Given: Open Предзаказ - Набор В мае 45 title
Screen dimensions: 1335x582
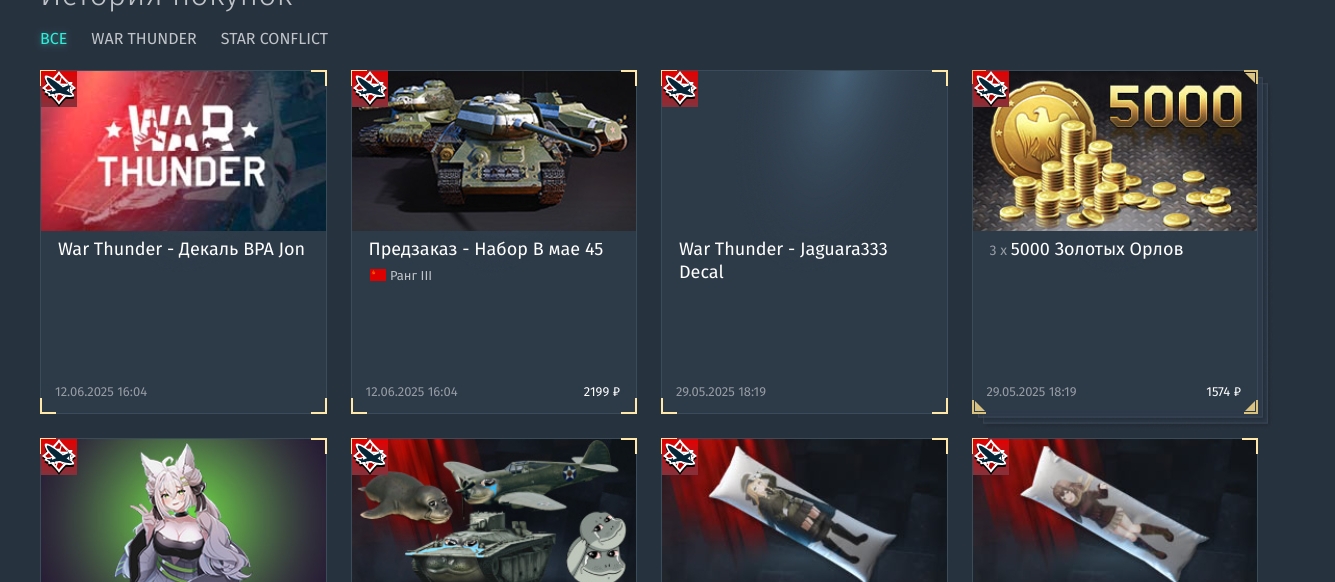Looking at the screenshot, I should click(486, 249).
